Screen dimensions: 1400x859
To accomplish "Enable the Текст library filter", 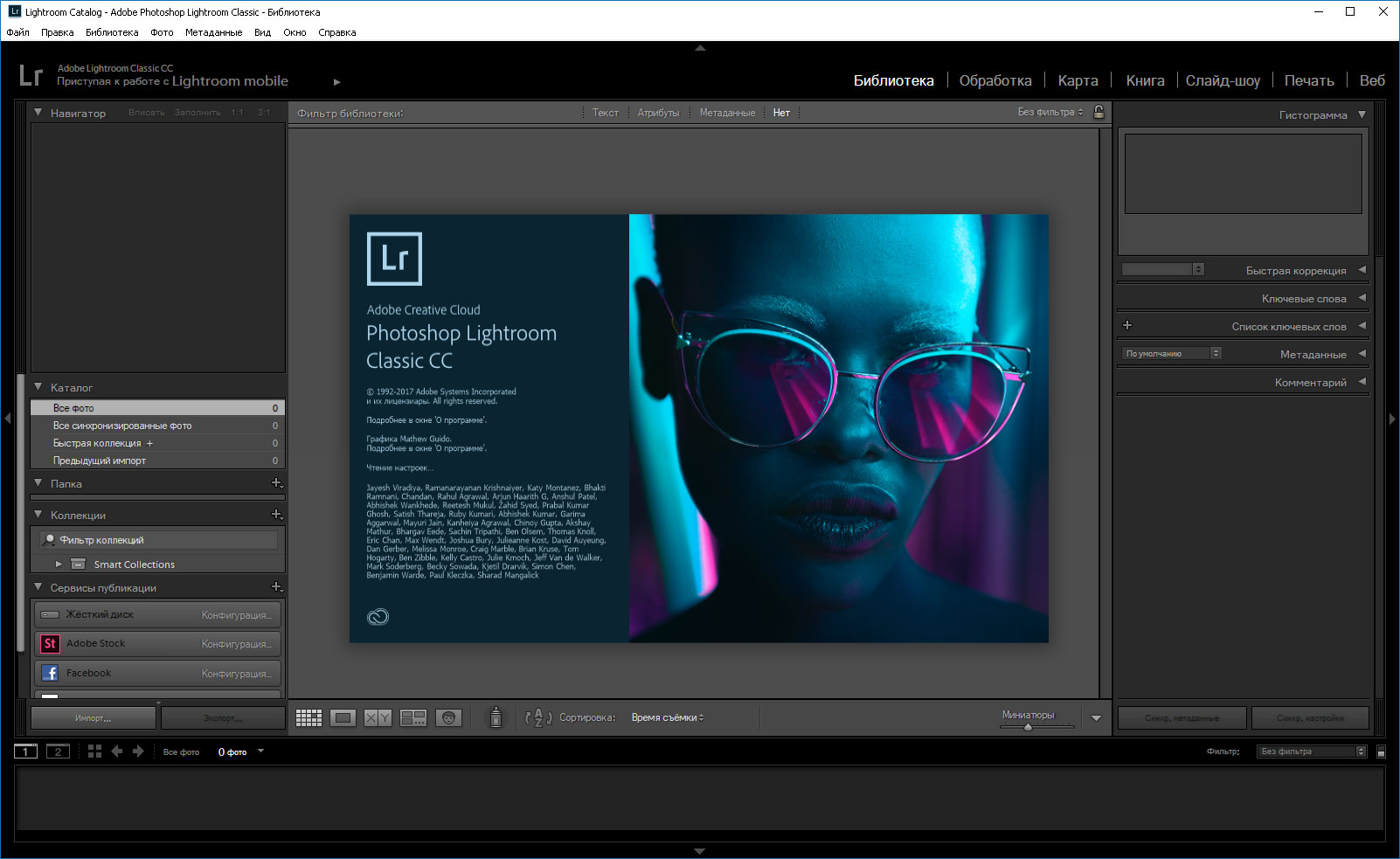I will (605, 113).
